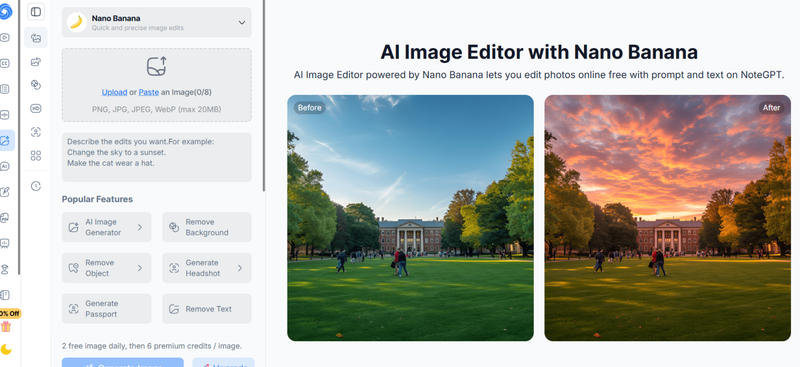The image size is (800, 367).
Task: Open the pen-and-note writing tool icon
Action: [x=5, y=192]
